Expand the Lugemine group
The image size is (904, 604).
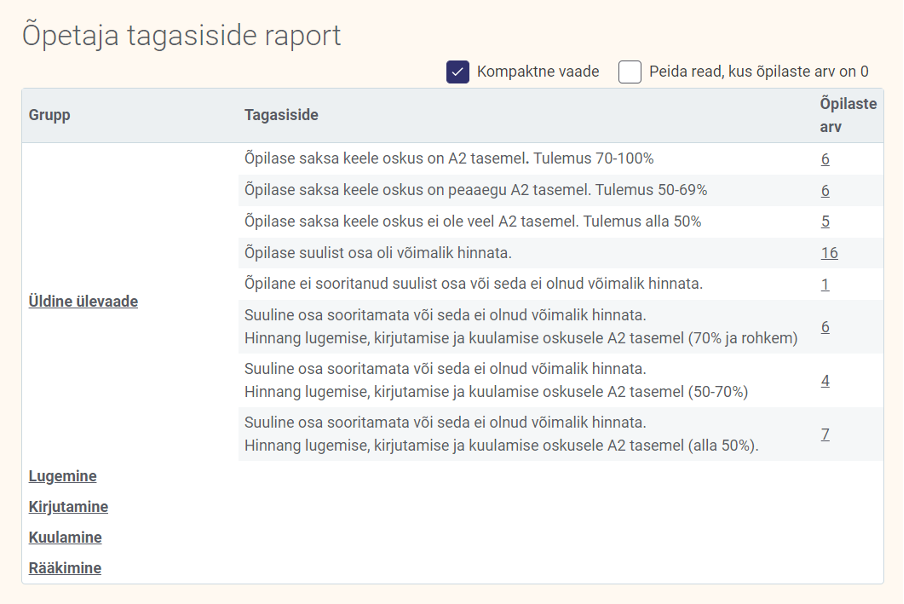coord(62,476)
